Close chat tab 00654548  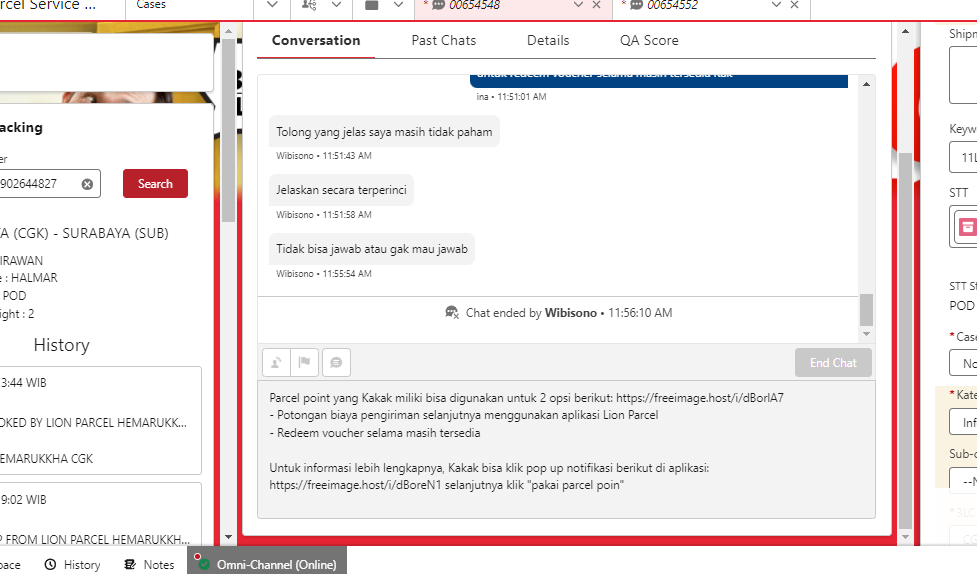pos(596,5)
